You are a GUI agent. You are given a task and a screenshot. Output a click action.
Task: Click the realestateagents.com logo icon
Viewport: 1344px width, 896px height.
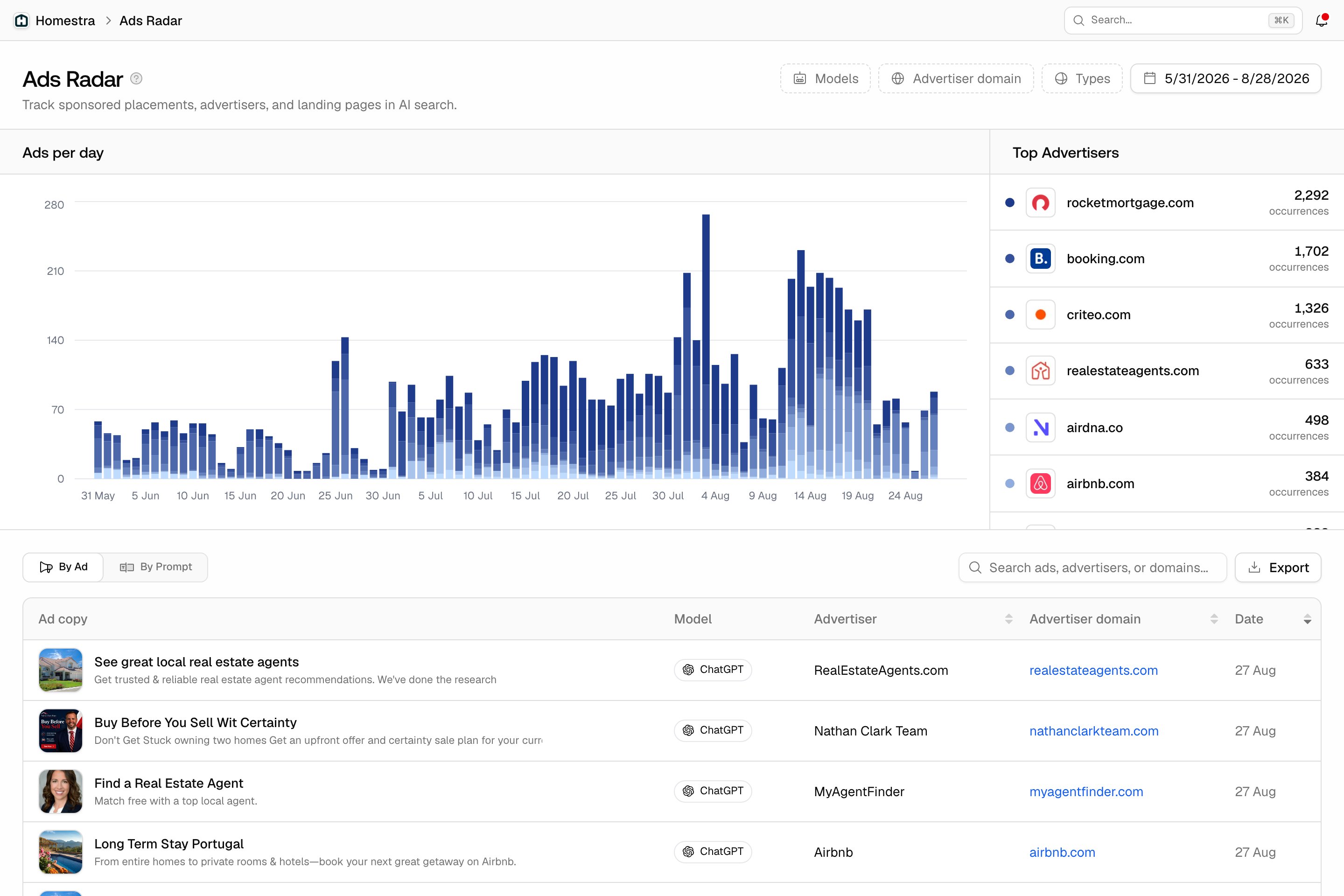(x=1040, y=370)
